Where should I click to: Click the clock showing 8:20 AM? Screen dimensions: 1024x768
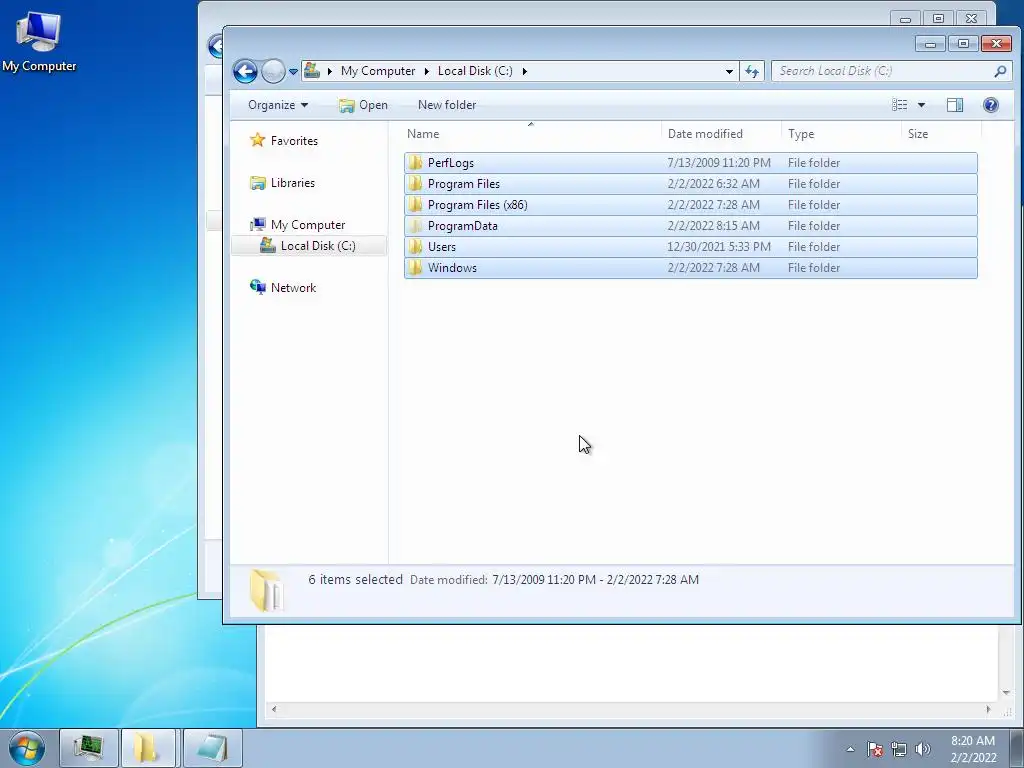(973, 749)
